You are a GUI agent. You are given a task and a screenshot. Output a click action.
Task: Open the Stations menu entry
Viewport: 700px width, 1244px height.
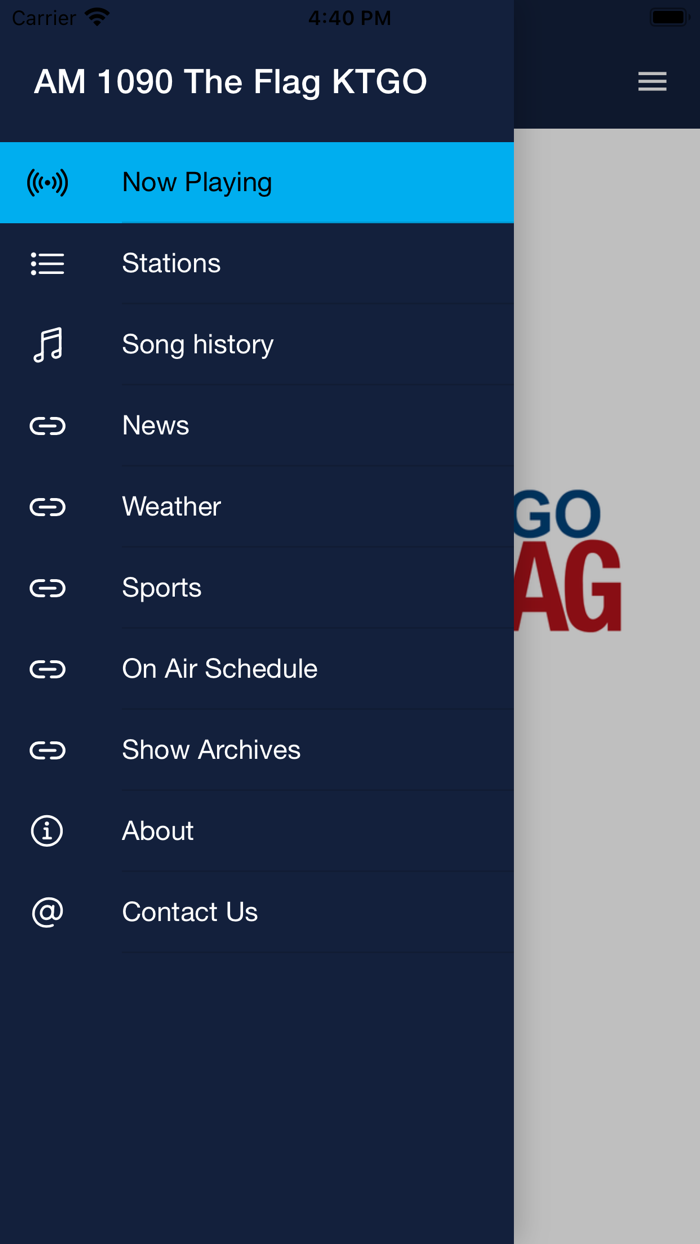(x=171, y=263)
